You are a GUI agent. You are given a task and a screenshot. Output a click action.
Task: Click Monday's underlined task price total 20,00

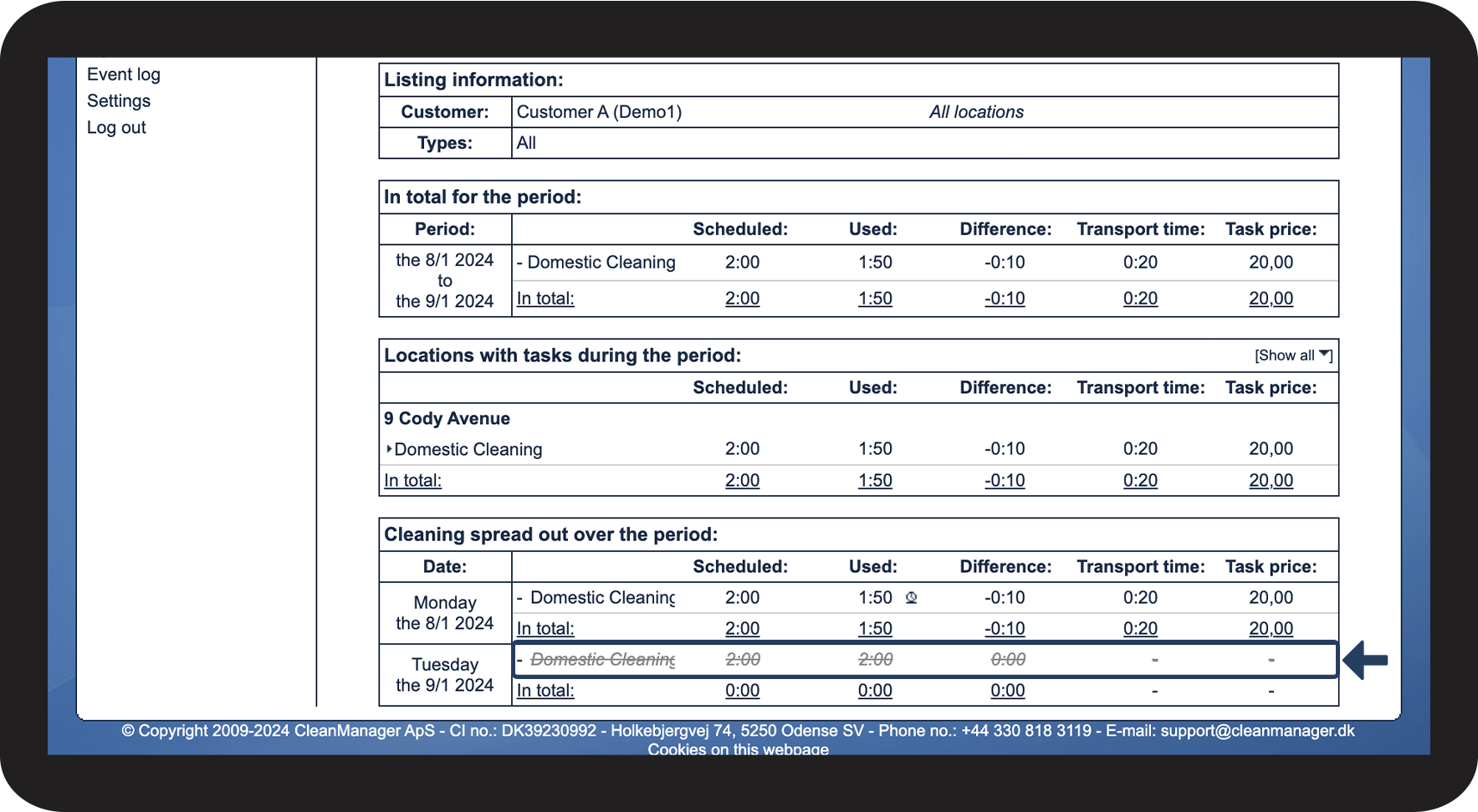[x=1271, y=629]
